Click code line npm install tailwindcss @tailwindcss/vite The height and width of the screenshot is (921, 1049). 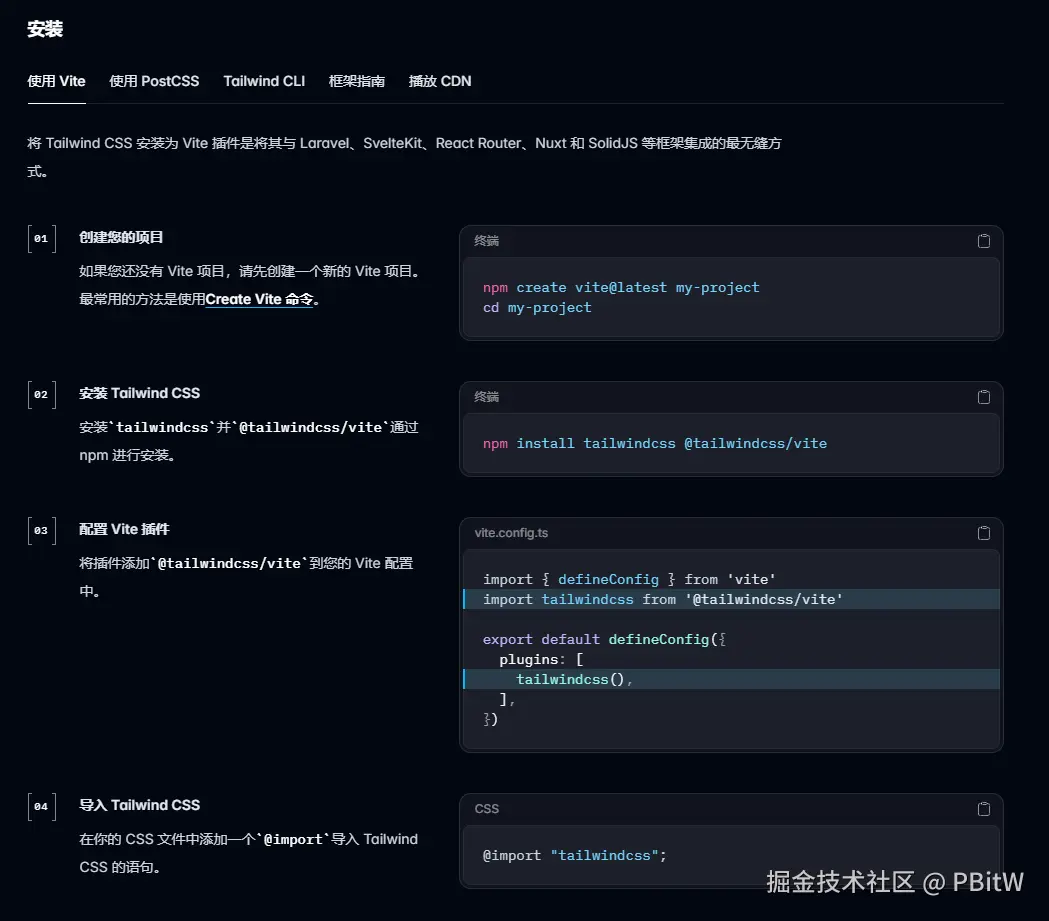654,443
